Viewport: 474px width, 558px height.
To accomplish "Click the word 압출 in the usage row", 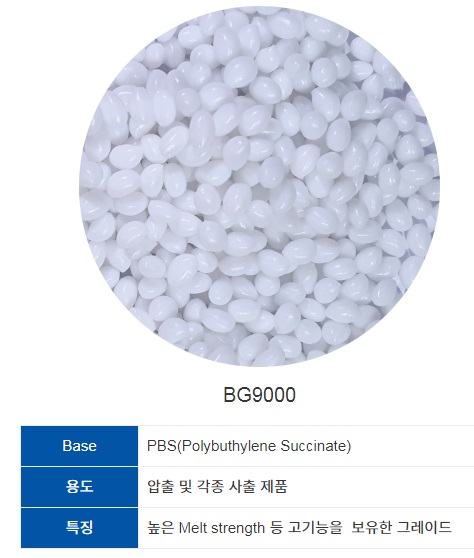I will 160,486.
